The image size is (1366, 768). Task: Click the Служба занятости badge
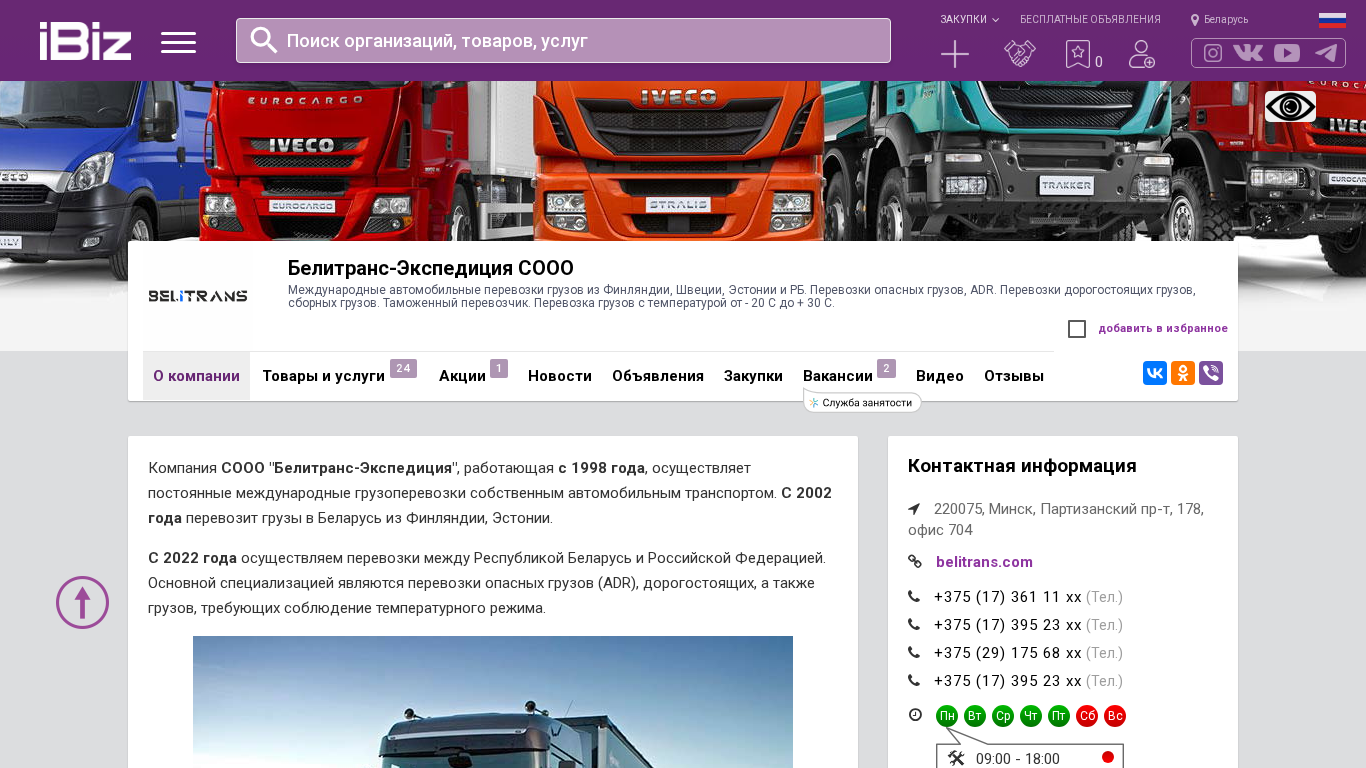(x=862, y=403)
